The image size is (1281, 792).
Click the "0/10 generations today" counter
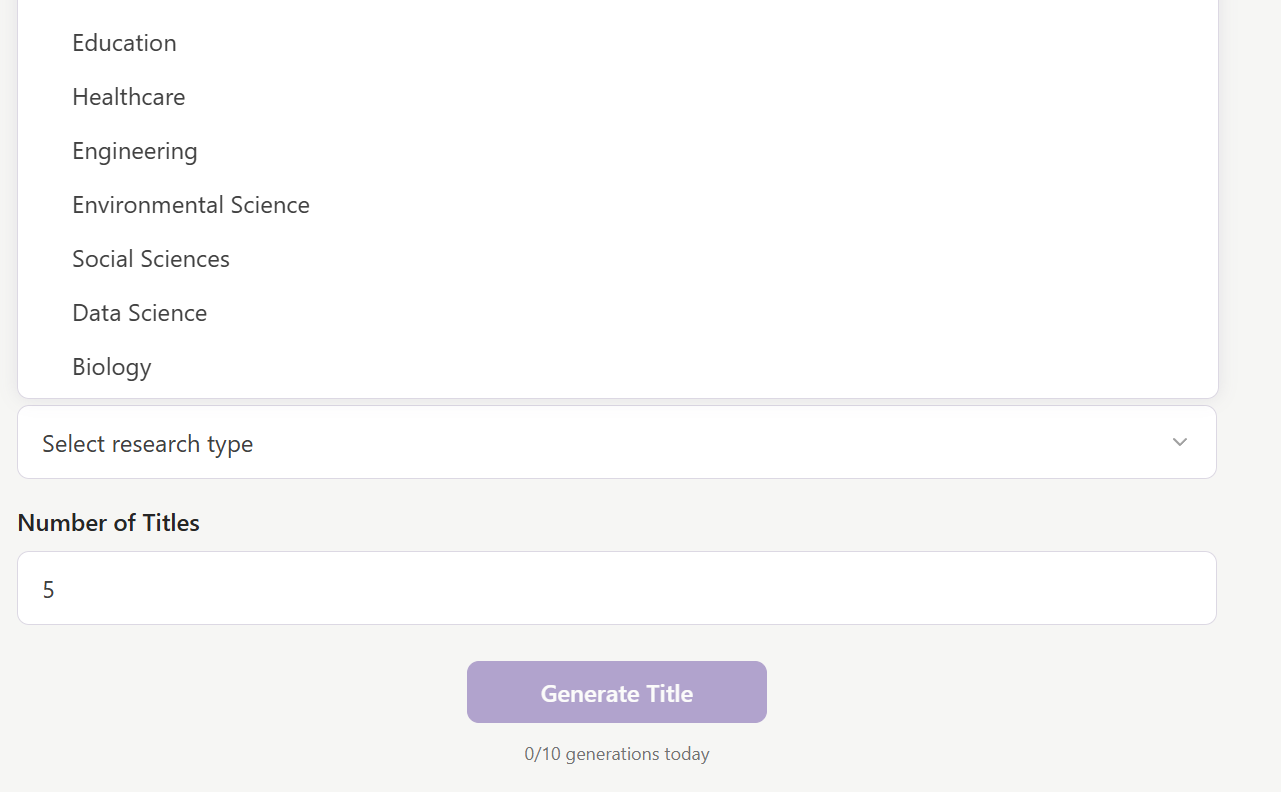tap(616, 753)
